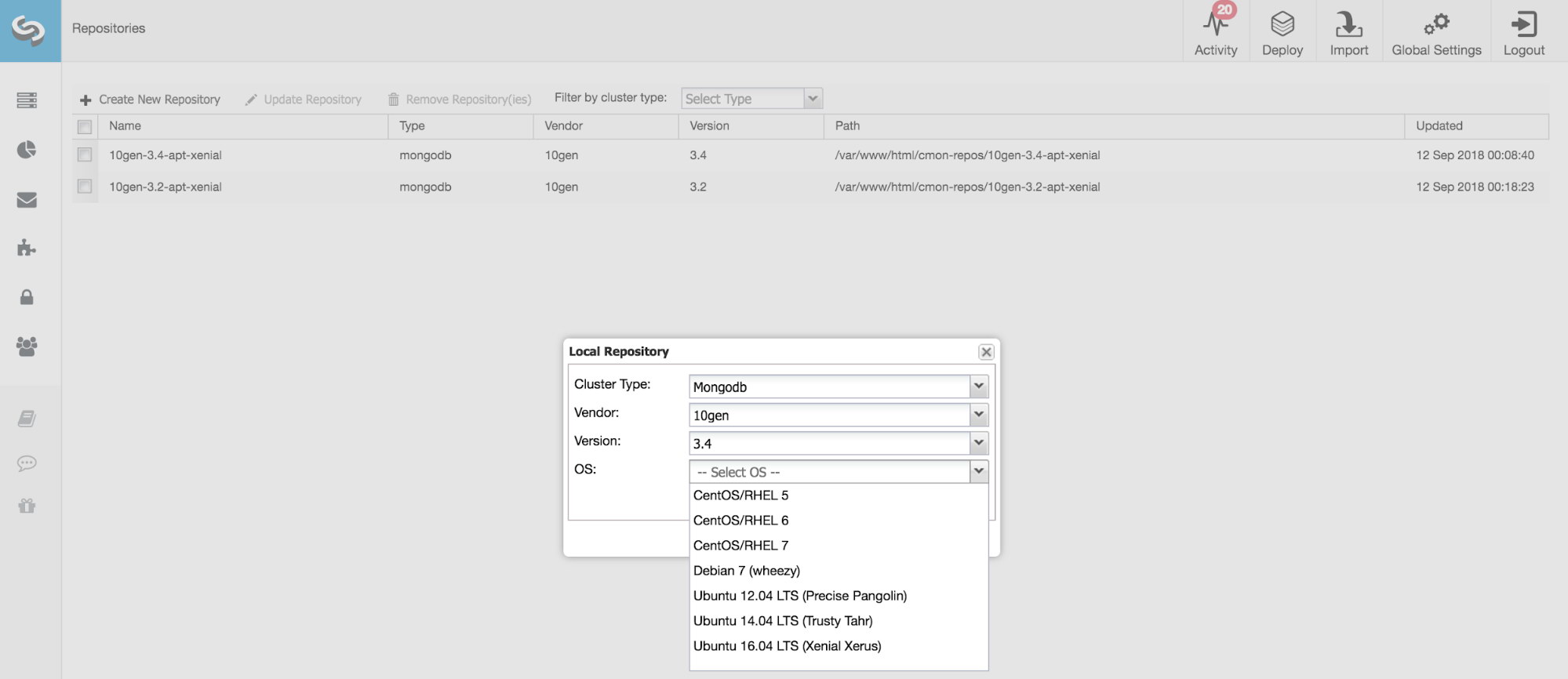
Task: Click the plus icon for Create New Repository
Action: (85, 100)
